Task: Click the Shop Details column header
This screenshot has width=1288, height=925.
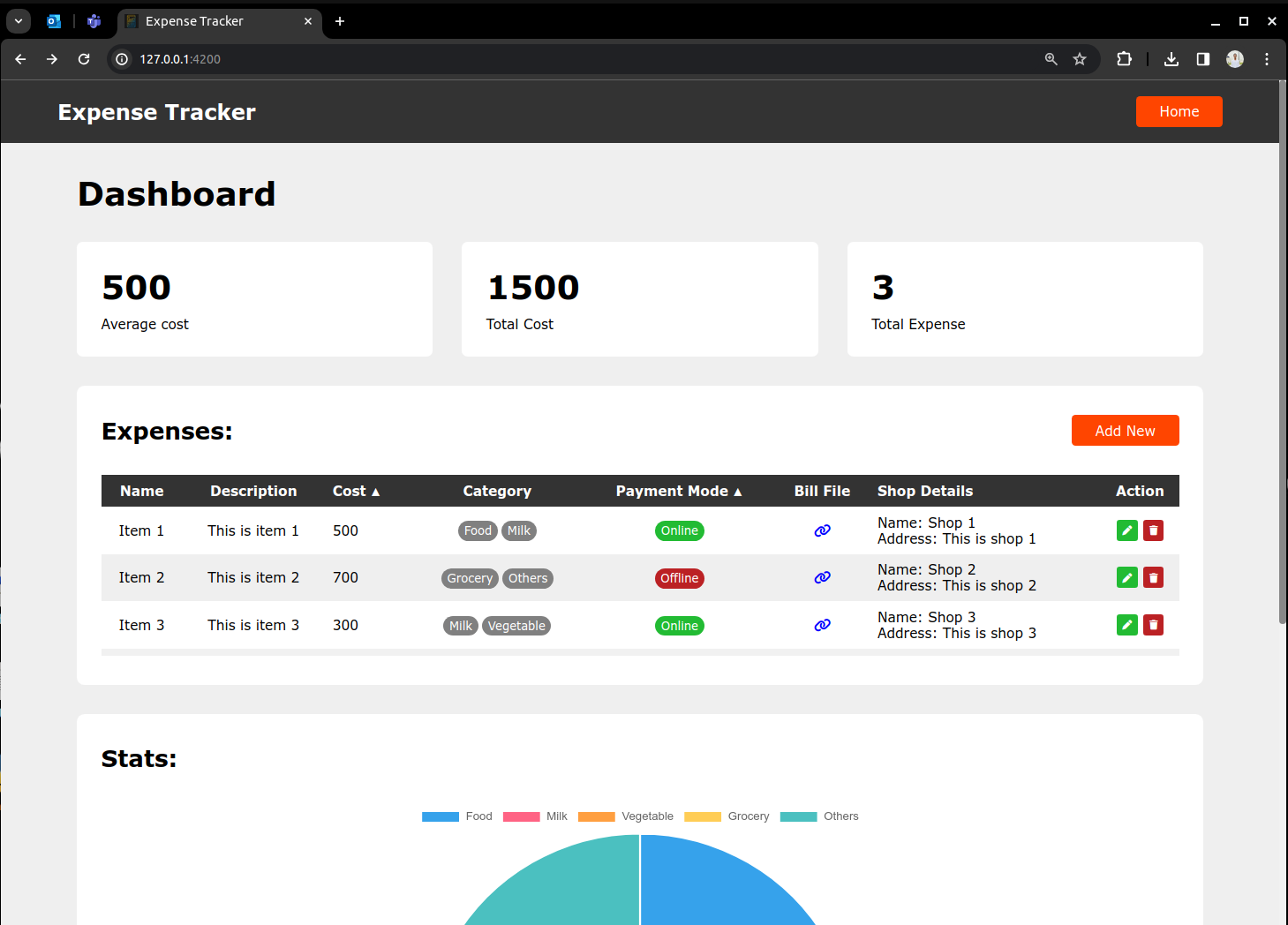Action: pyautogui.click(x=925, y=491)
